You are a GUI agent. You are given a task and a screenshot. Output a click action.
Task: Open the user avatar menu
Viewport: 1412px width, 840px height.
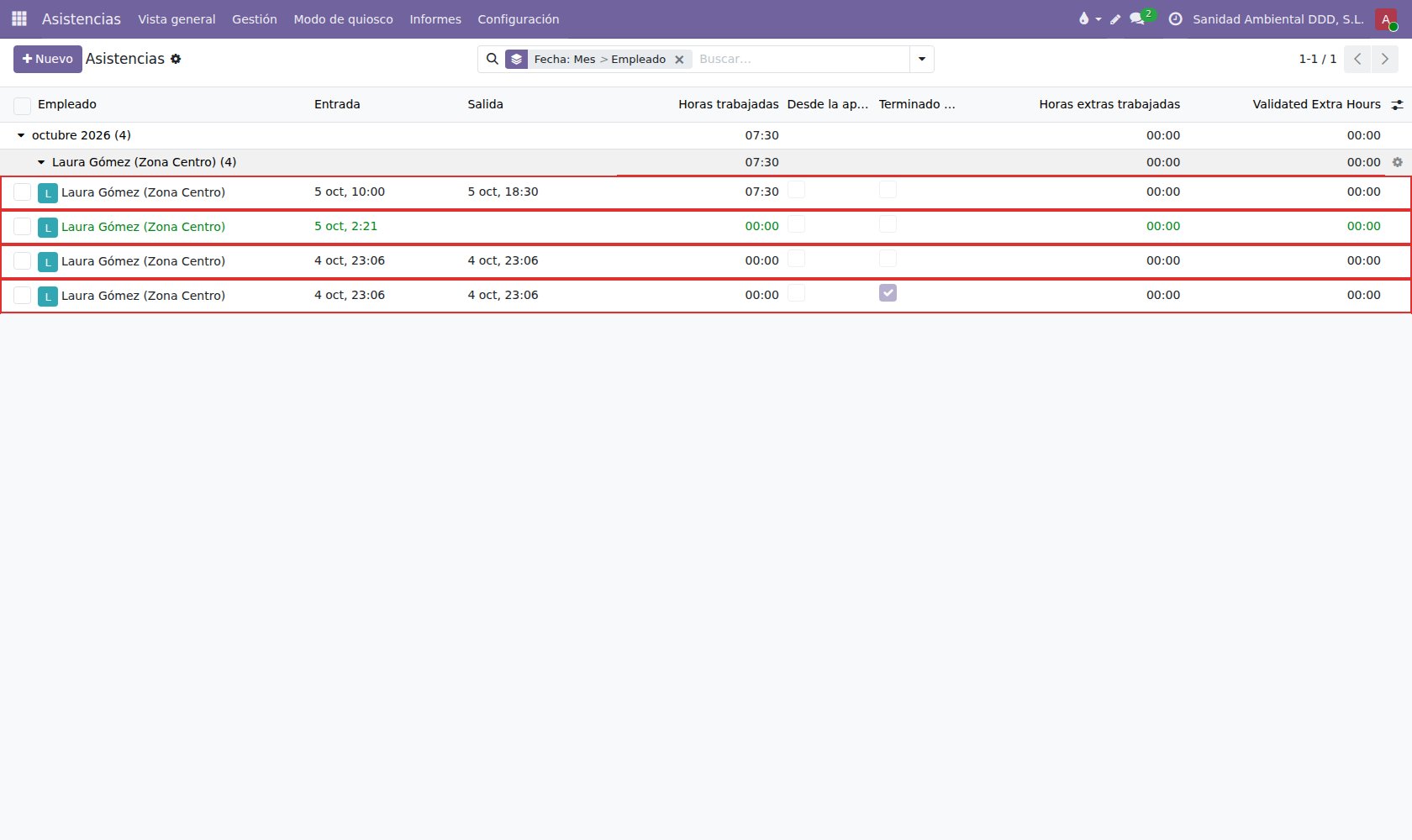pyautogui.click(x=1386, y=18)
